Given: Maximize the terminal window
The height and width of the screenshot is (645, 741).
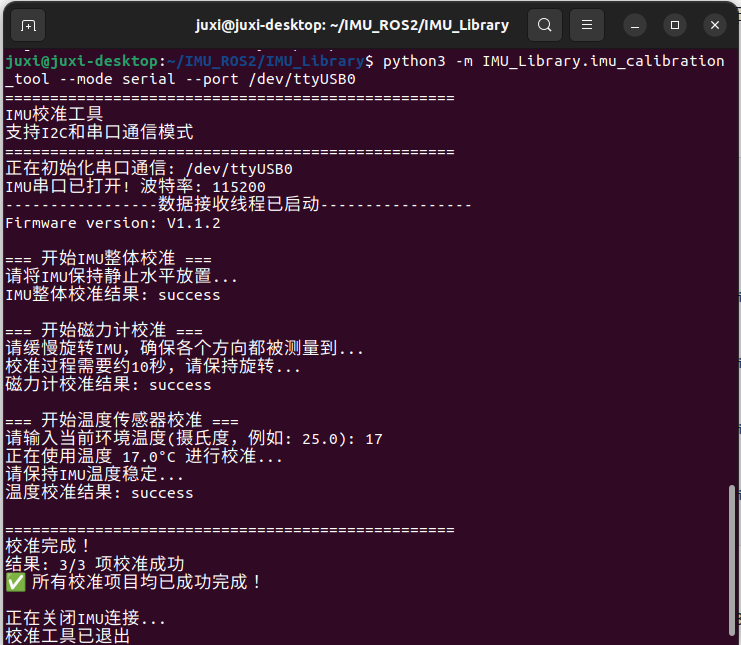Looking at the screenshot, I should [x=675, y=25].
